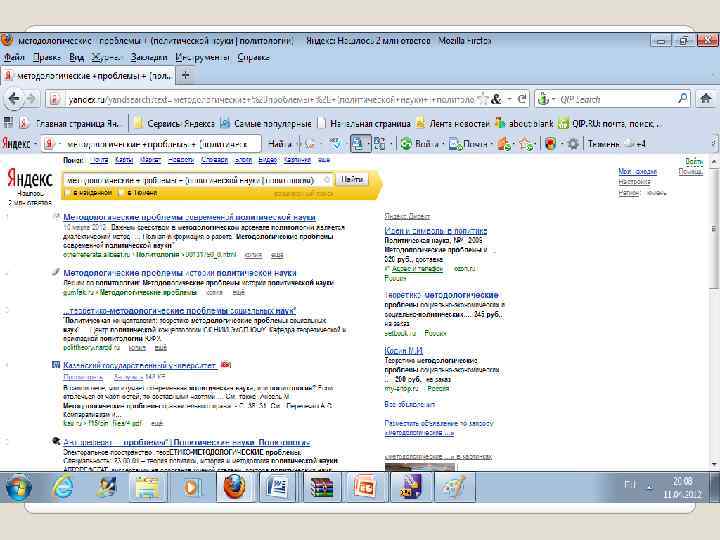Click 'Все объявления' link
Screen dimensions: 720x540
(x=410, y=404)
